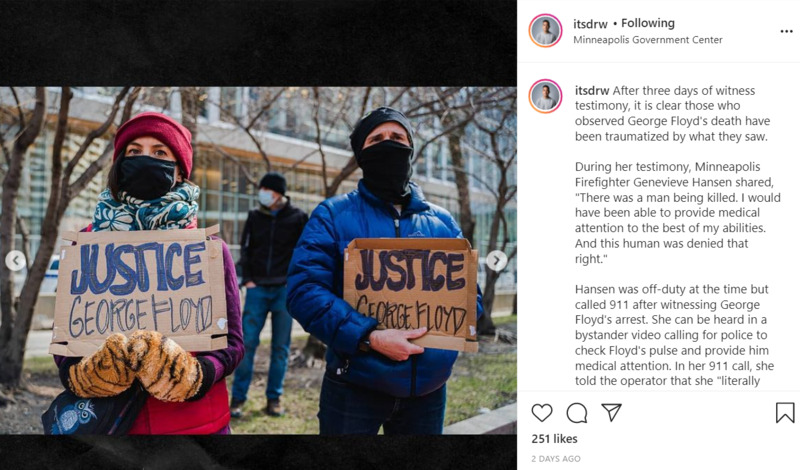
Task: Click the first caption paragraph about witness testimony
Action: [x=672, y=113]
